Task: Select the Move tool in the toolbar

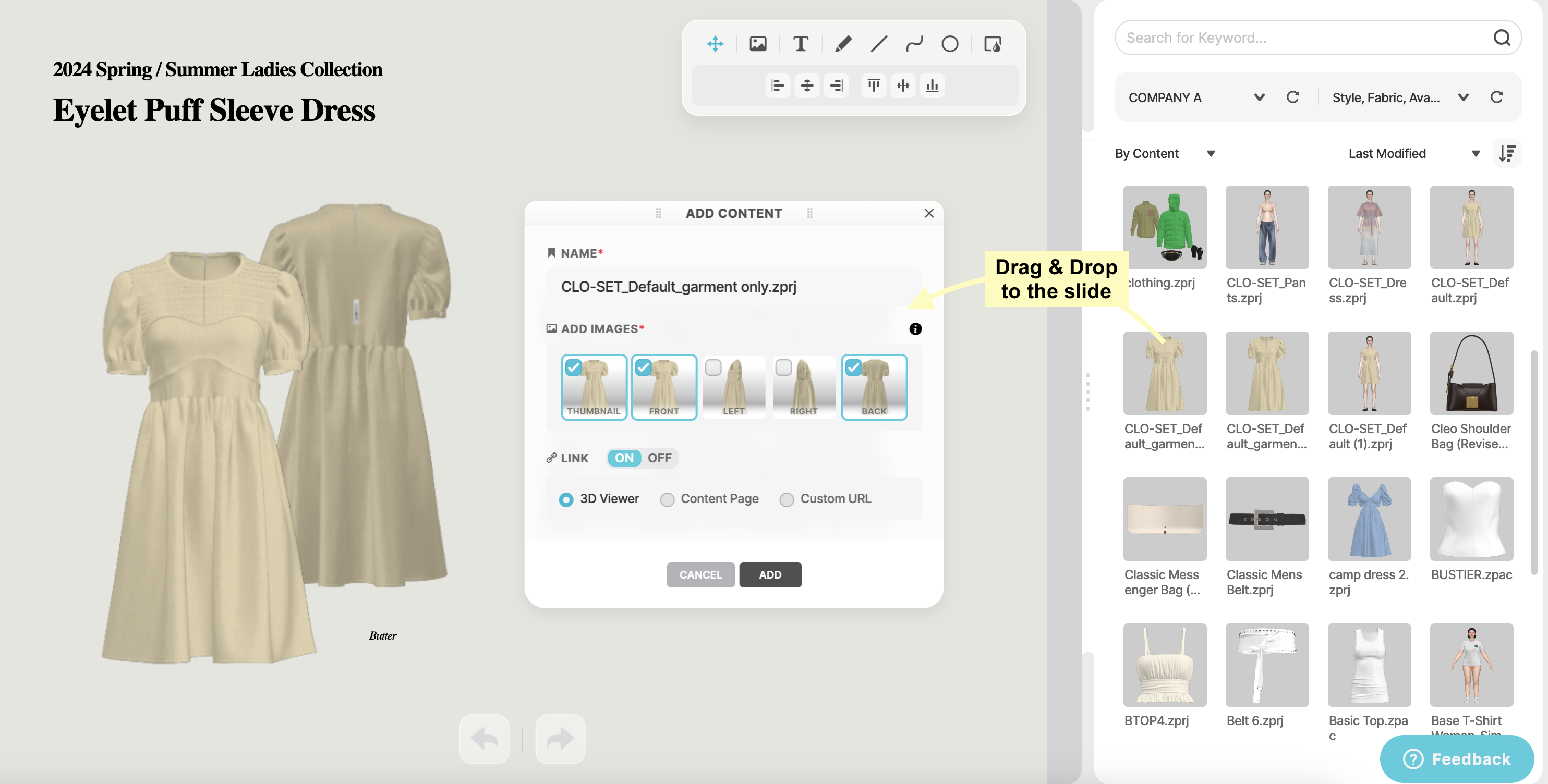Action: [715, 43]
